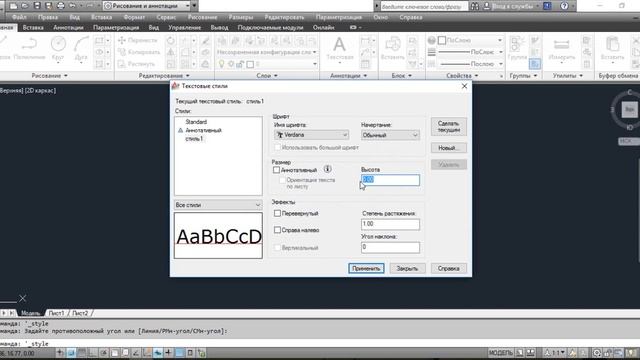Click the layer color swatch square
Screen dimensions: 640x360
point(250,64)
